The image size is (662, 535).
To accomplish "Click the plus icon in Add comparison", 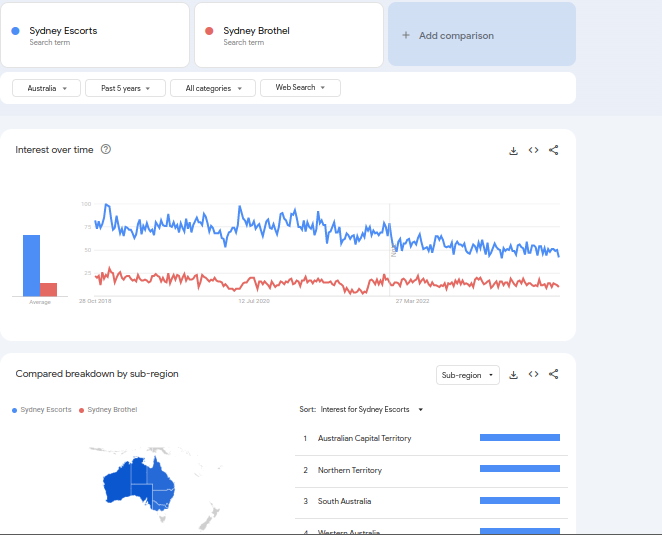I will 406,35.
